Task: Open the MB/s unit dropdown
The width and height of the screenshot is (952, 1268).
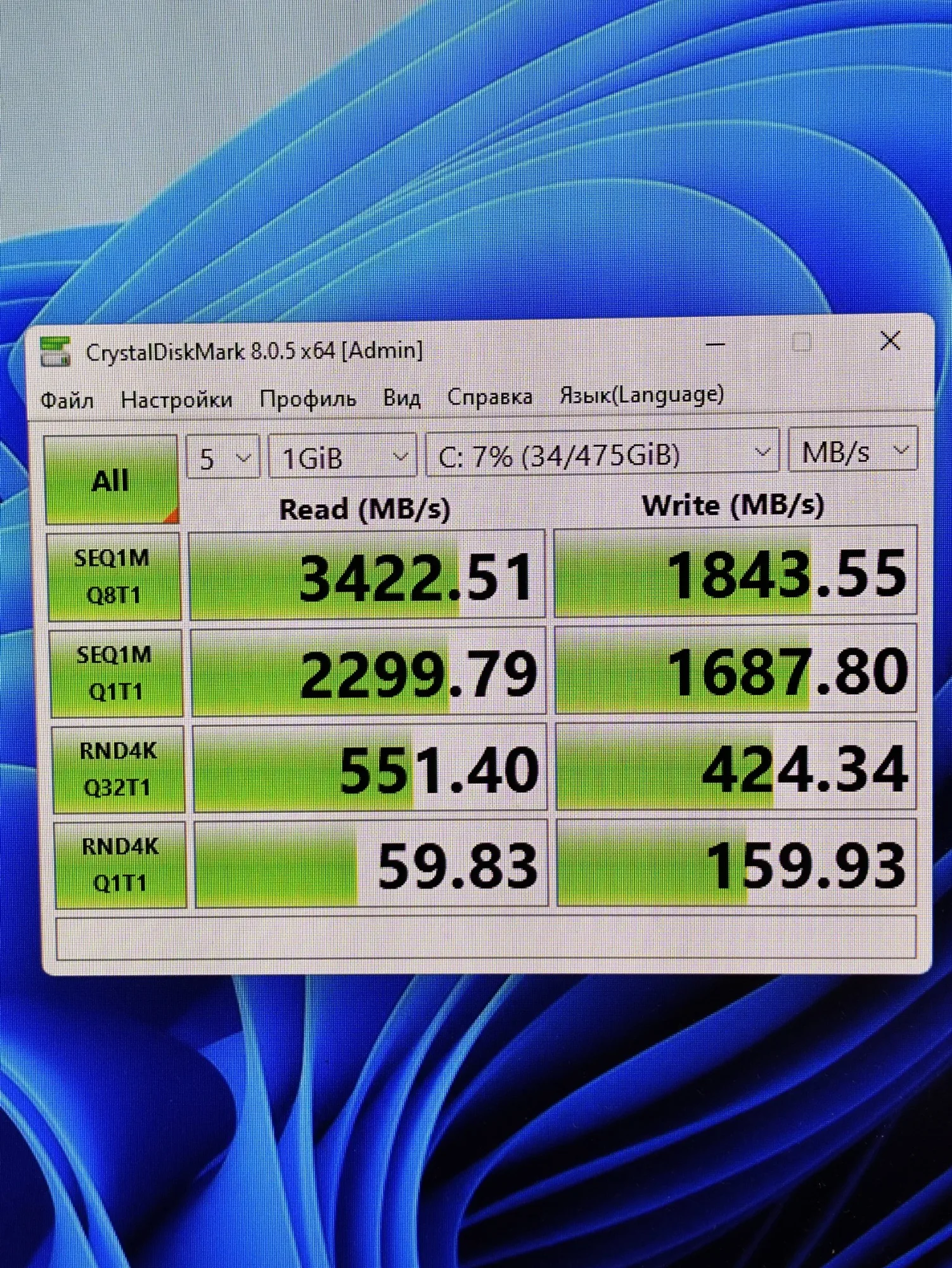Action: point(852,450)
